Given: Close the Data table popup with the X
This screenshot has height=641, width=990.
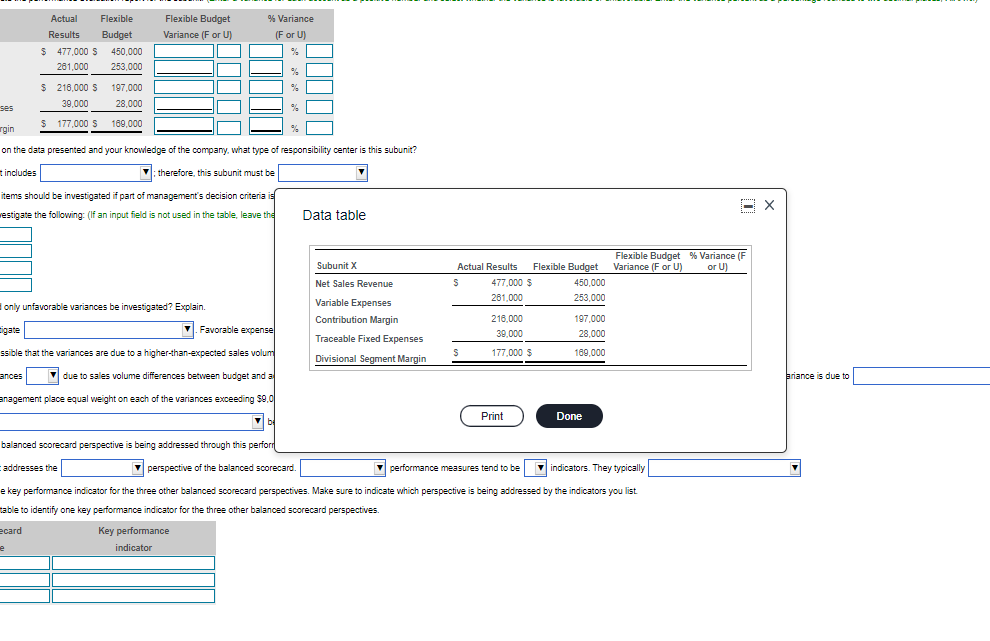Looking at the screenshot, I should coord(768,204).
